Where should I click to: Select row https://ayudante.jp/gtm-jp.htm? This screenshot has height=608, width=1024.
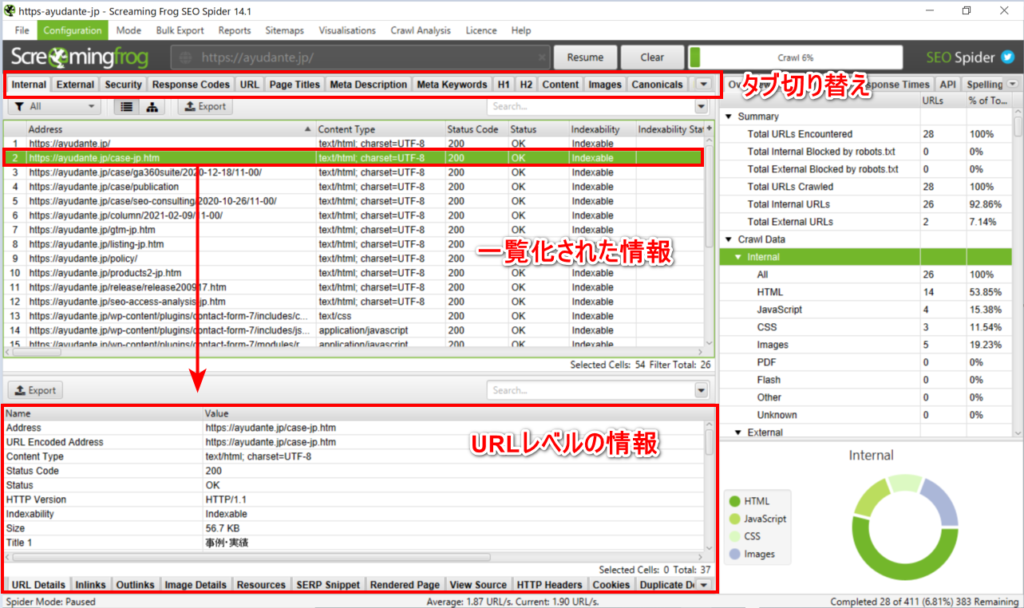tap(354, 230)
